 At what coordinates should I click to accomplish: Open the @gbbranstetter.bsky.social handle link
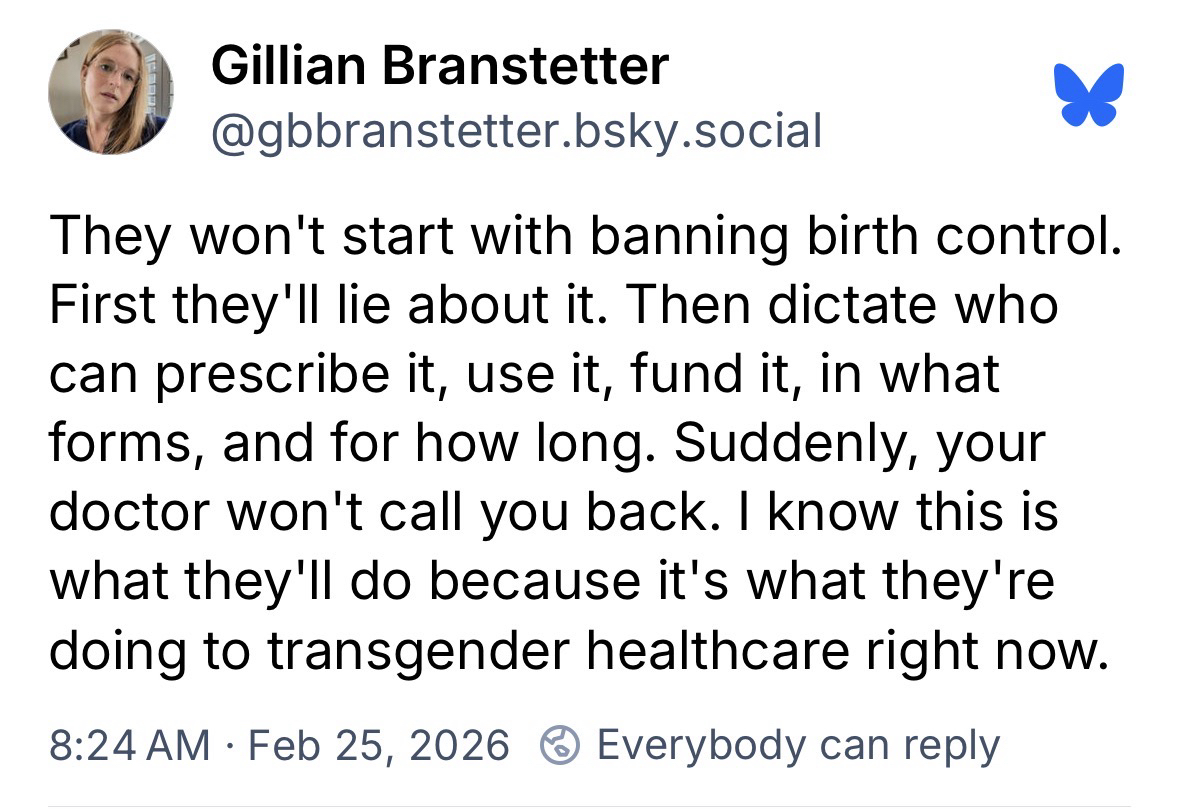click(516, 130)
